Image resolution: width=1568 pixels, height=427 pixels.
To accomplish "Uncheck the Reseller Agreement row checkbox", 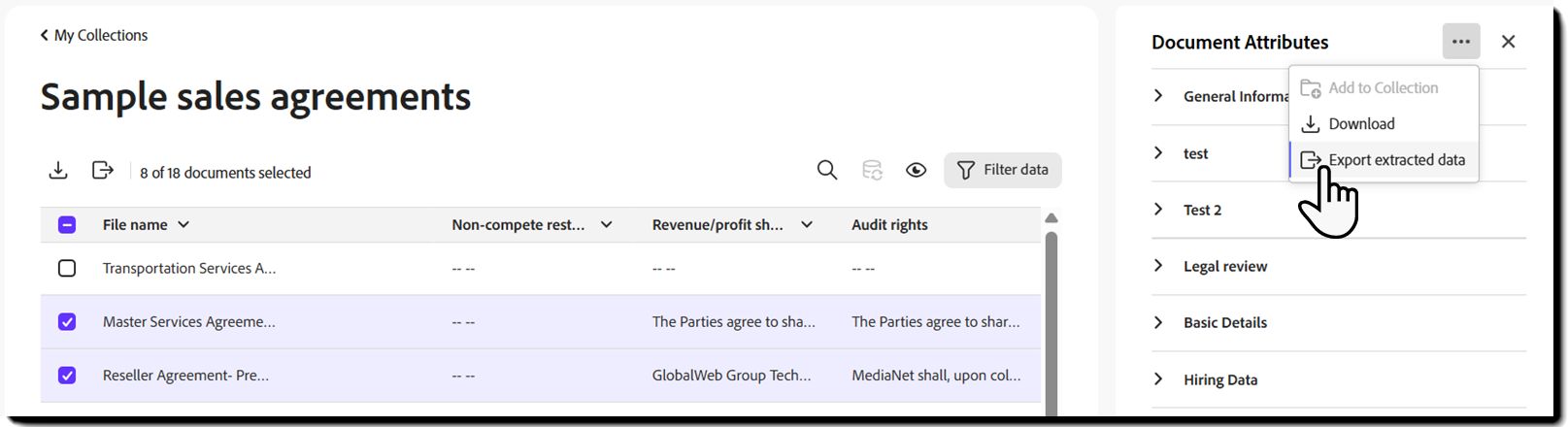I will pos(67,375).
